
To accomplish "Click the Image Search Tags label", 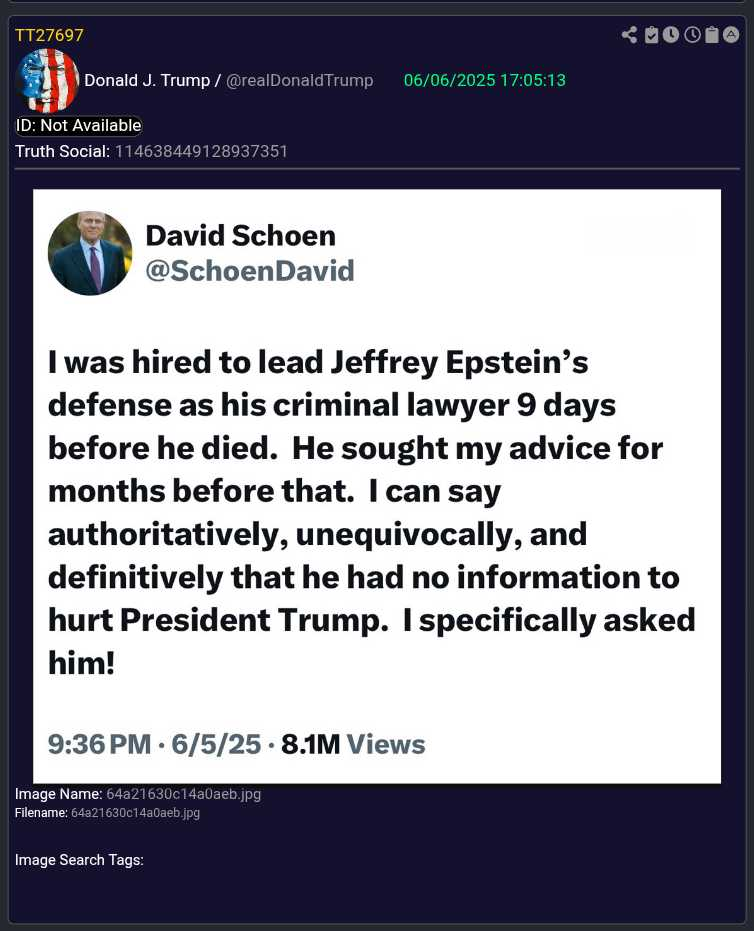I will [79, 860].
